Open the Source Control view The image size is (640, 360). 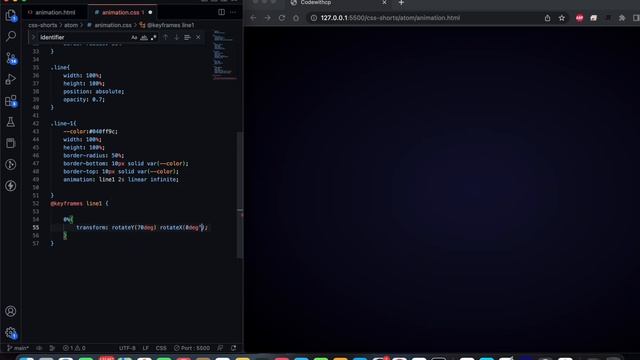11,58
